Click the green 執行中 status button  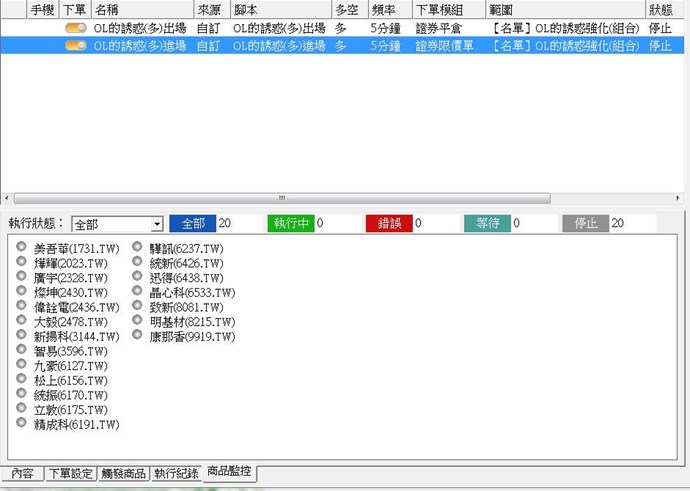(290, 224)
